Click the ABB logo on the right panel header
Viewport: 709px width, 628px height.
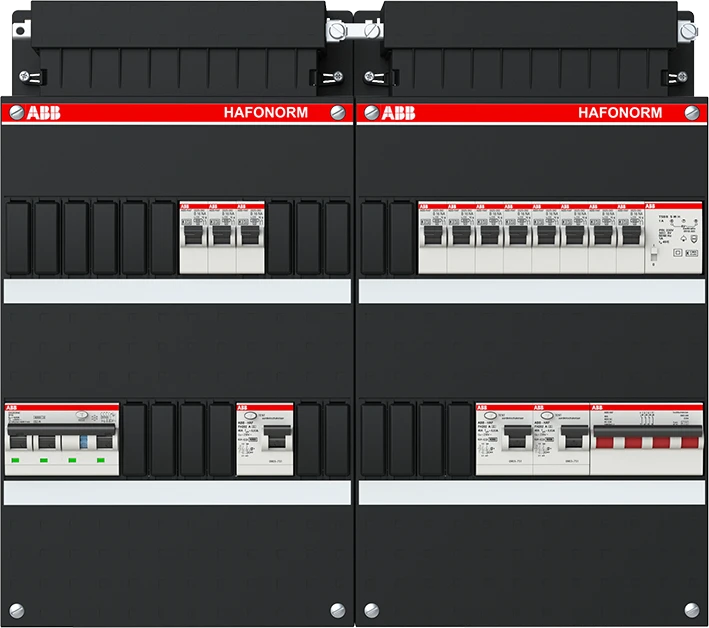(x=395, y=113)
